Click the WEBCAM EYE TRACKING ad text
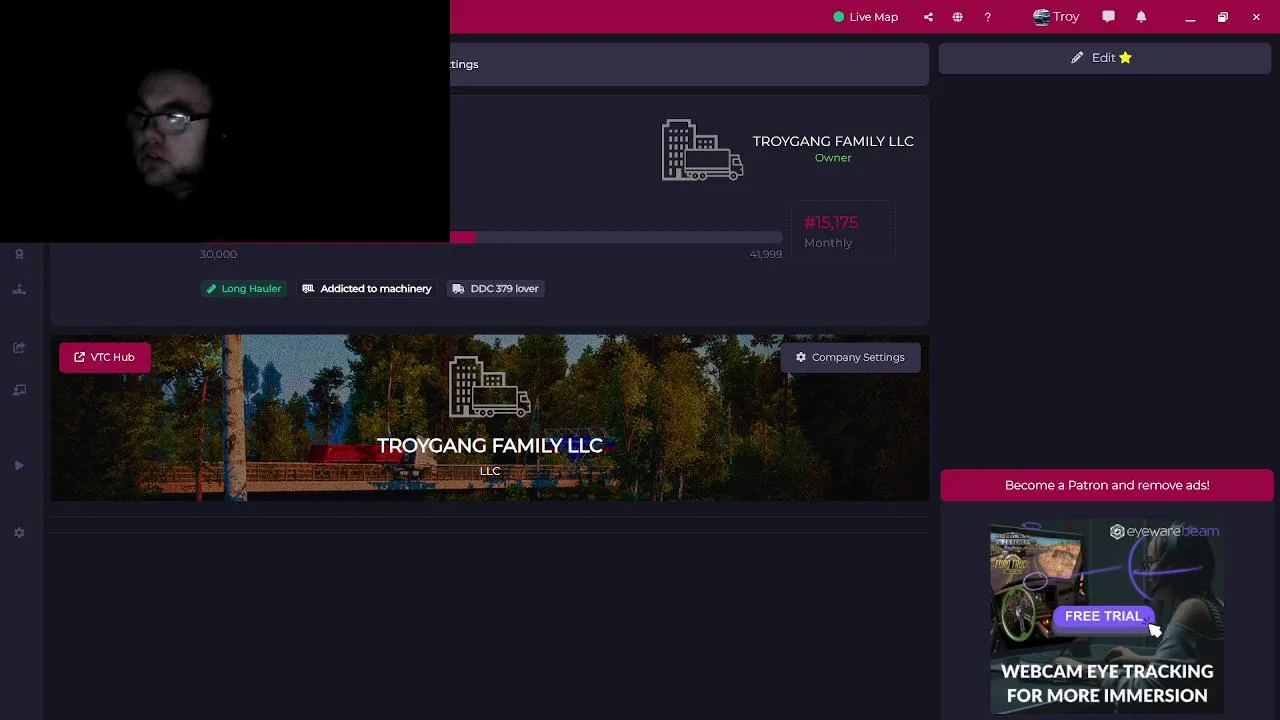1280x720 pixels. (x=1107, y=684)
